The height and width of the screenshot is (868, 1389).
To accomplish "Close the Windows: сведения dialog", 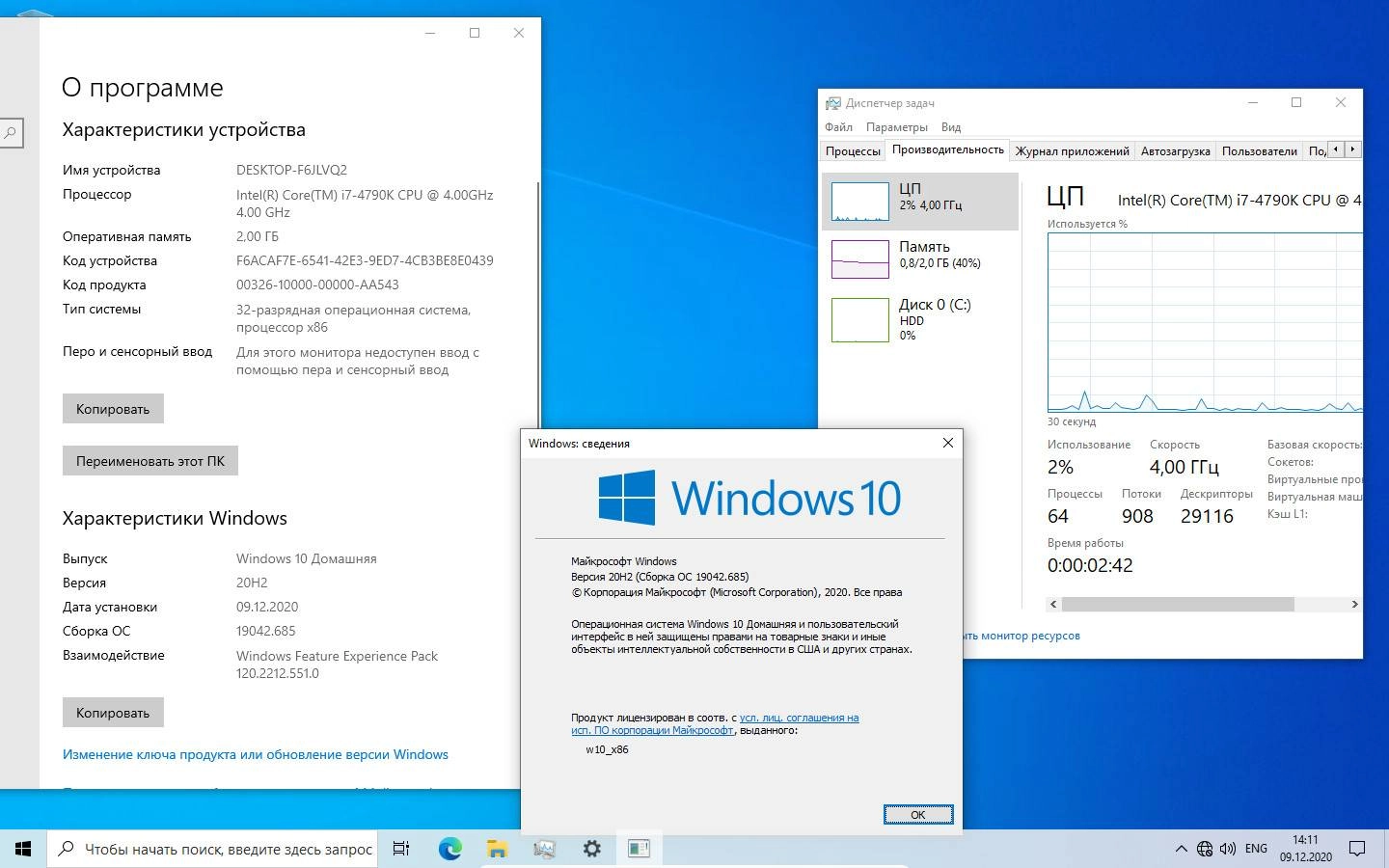I will [947, 443].
